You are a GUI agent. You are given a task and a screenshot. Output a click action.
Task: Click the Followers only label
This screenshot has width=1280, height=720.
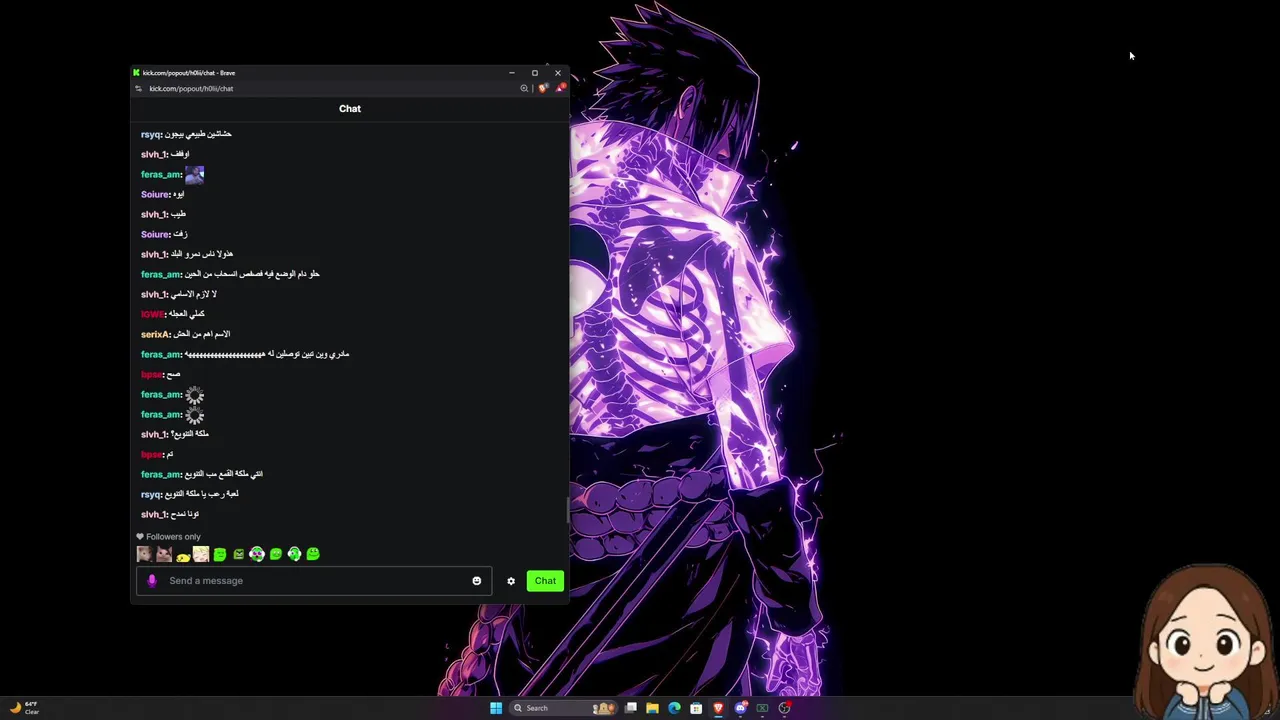pyautogui.click(x=173, y=537)
